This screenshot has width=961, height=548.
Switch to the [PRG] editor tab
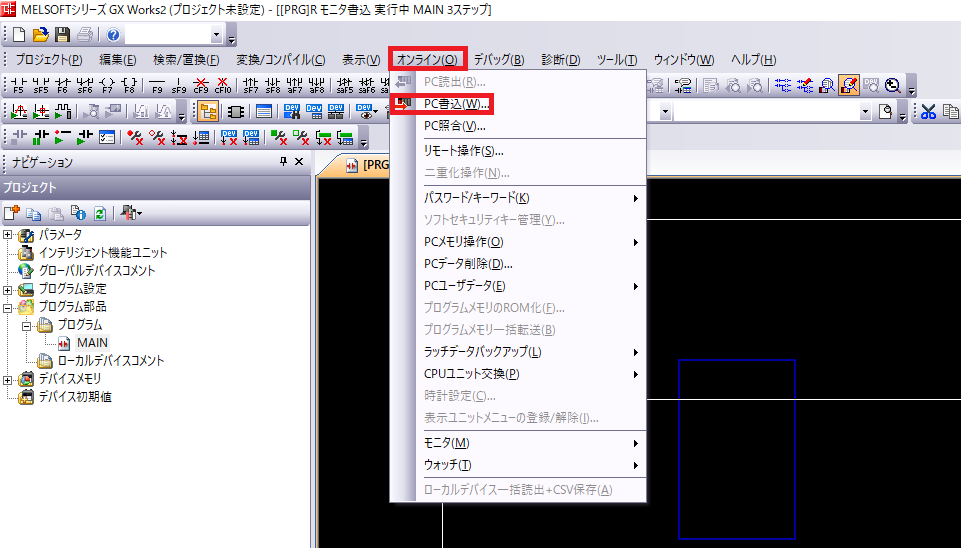coord(367,165)
